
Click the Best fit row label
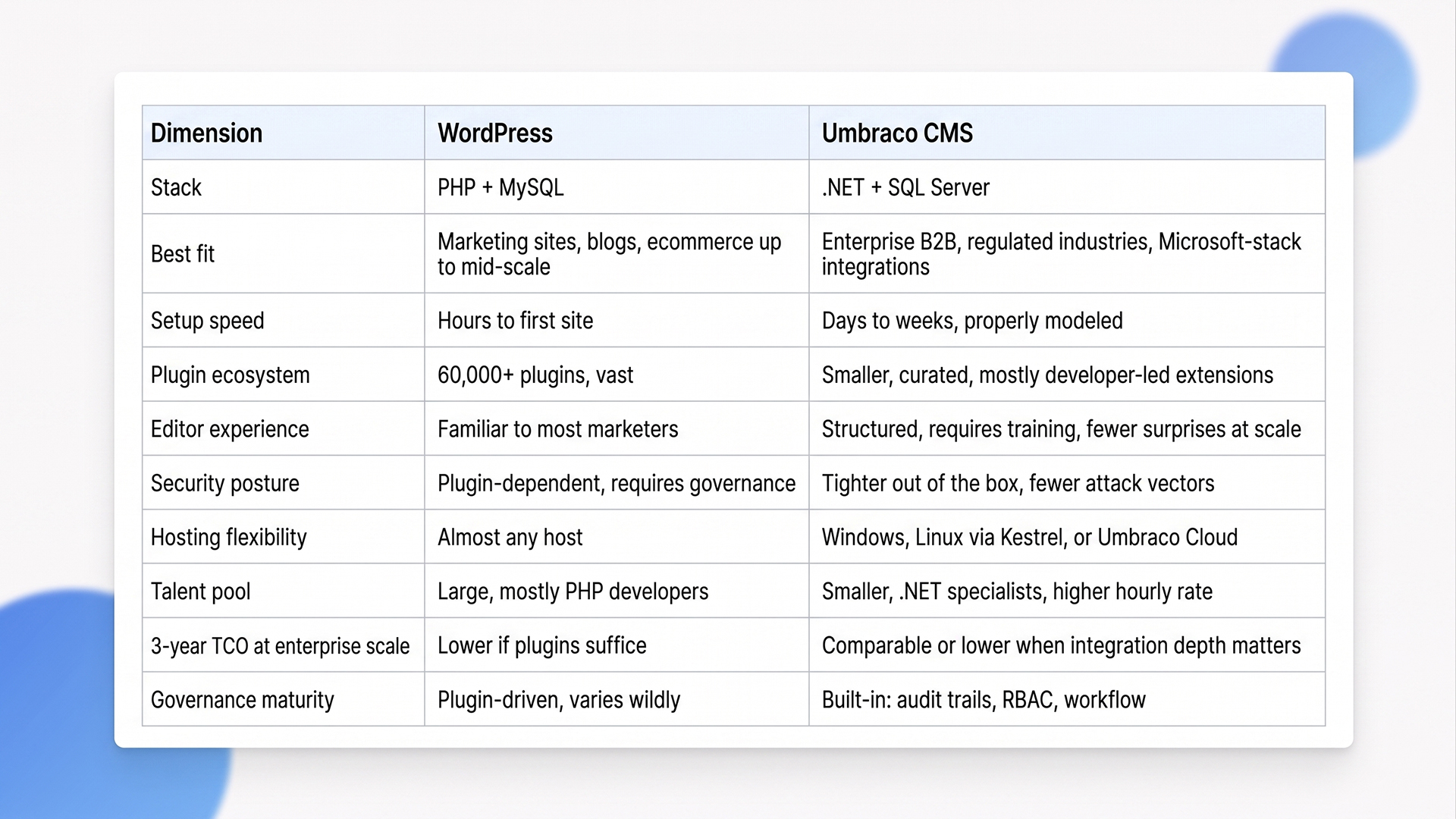coord(283,254)
